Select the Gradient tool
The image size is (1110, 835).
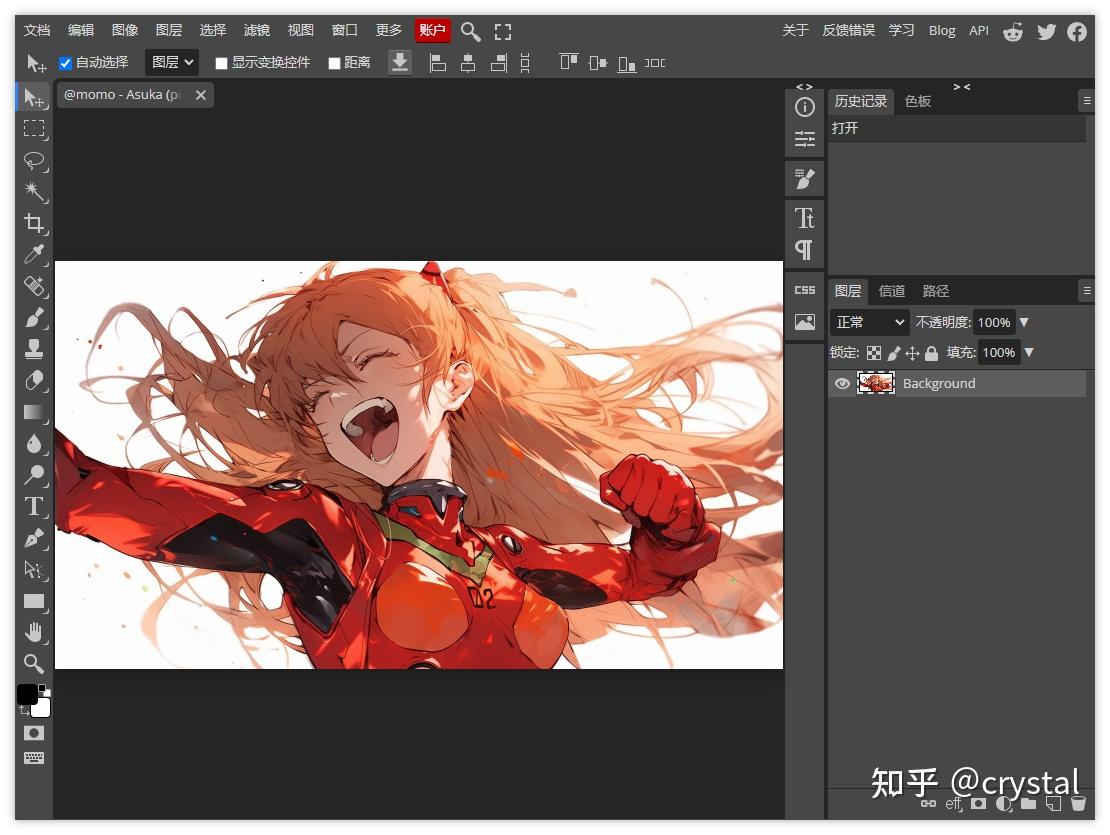click(x=33, y=412)
